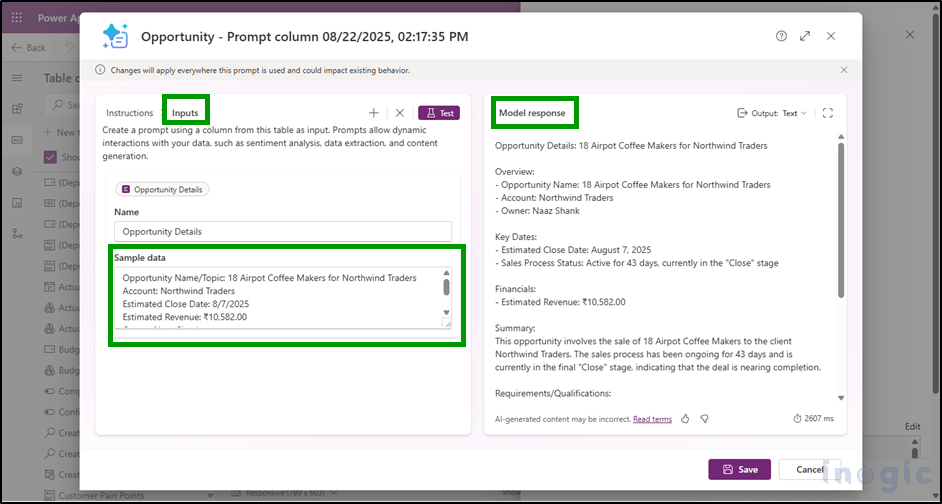Click into the Sample data text area
This screenshot has height=504, width=942.
pos(283,297)
